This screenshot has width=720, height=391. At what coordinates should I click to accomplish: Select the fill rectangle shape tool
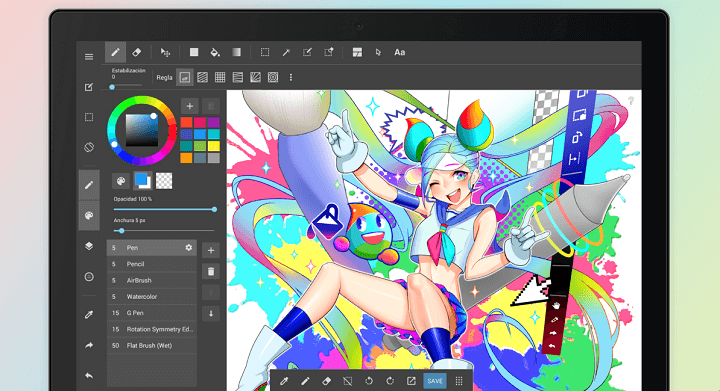194,52
